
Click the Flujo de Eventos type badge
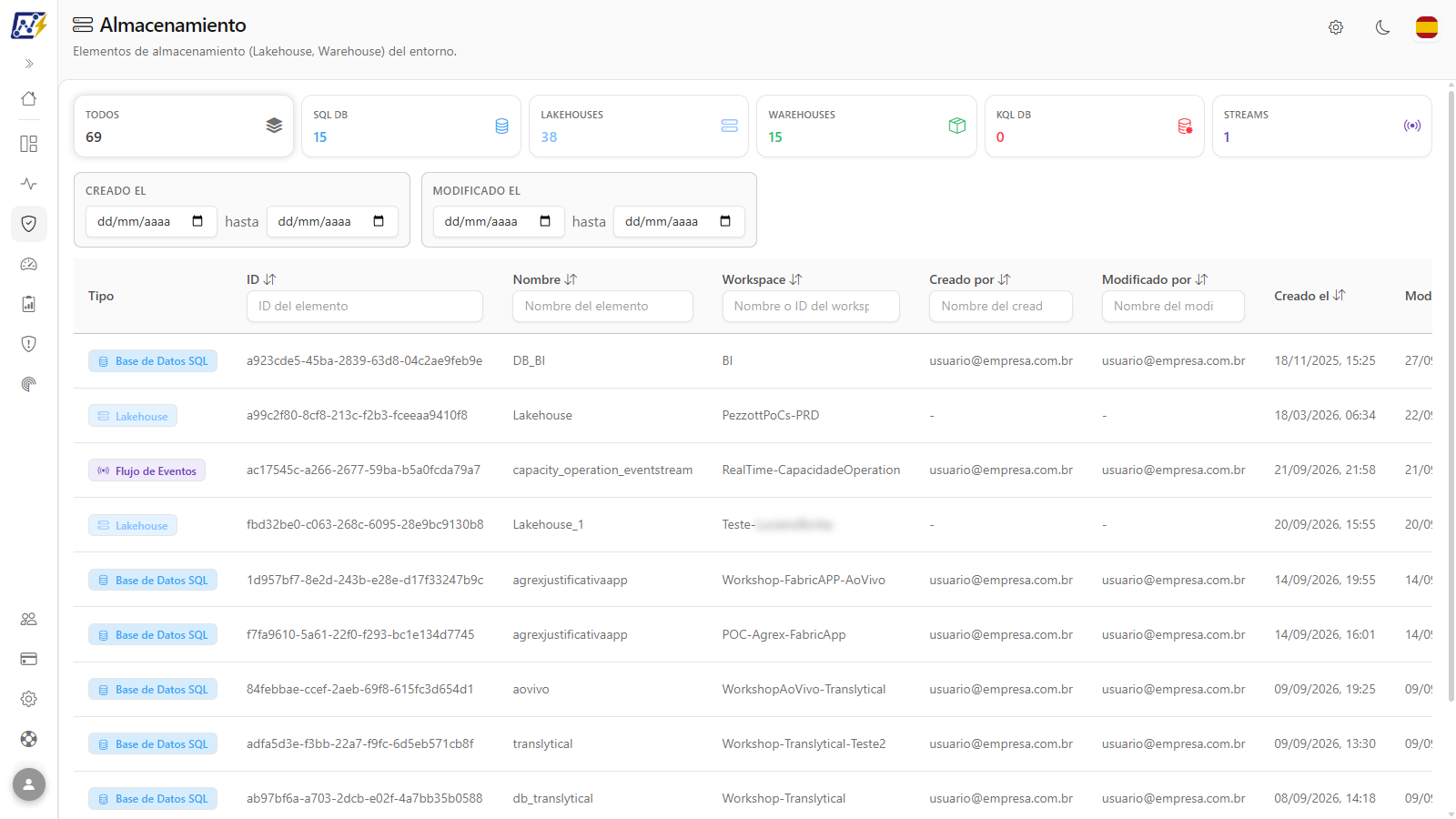pos(147,470)
